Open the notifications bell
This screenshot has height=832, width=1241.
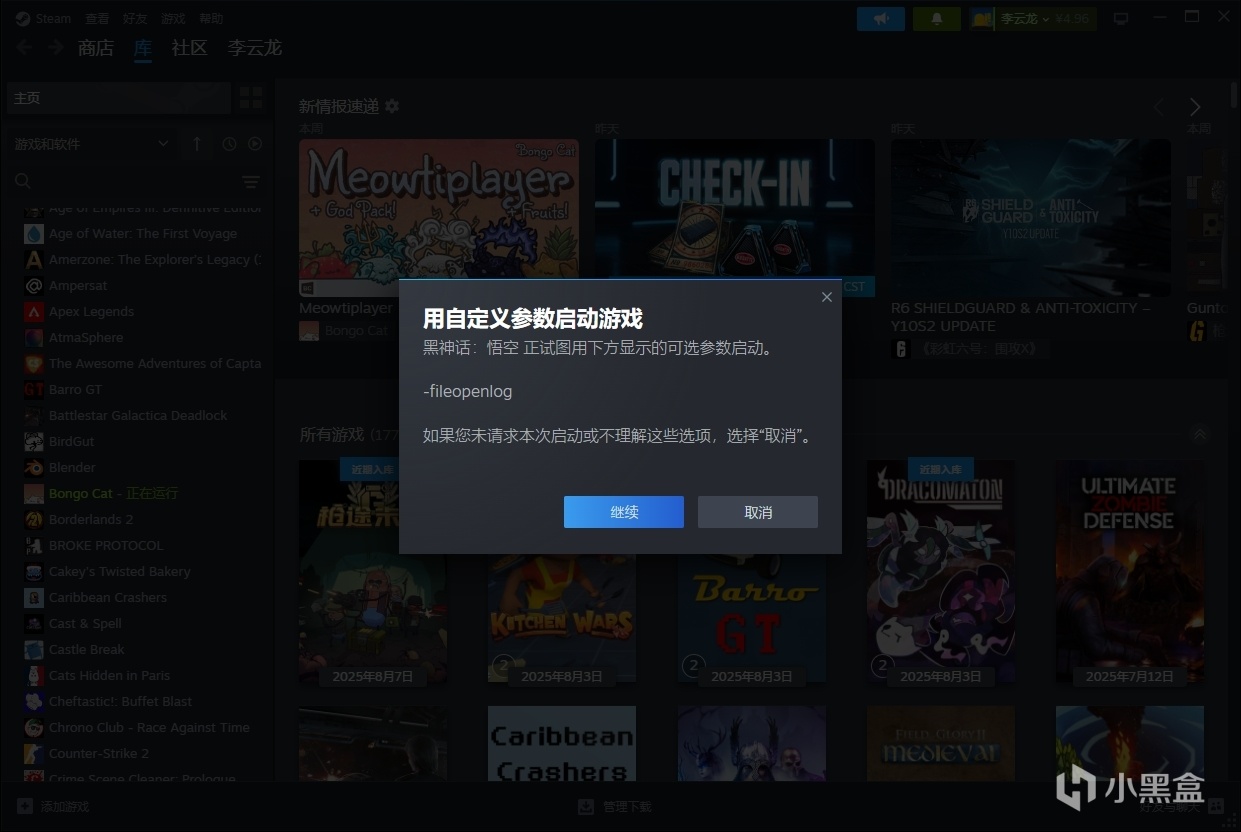[937, 19]
